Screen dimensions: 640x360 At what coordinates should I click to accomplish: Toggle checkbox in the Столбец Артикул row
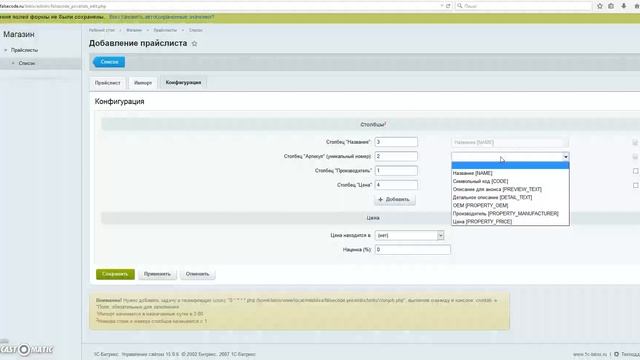[635, 157]
